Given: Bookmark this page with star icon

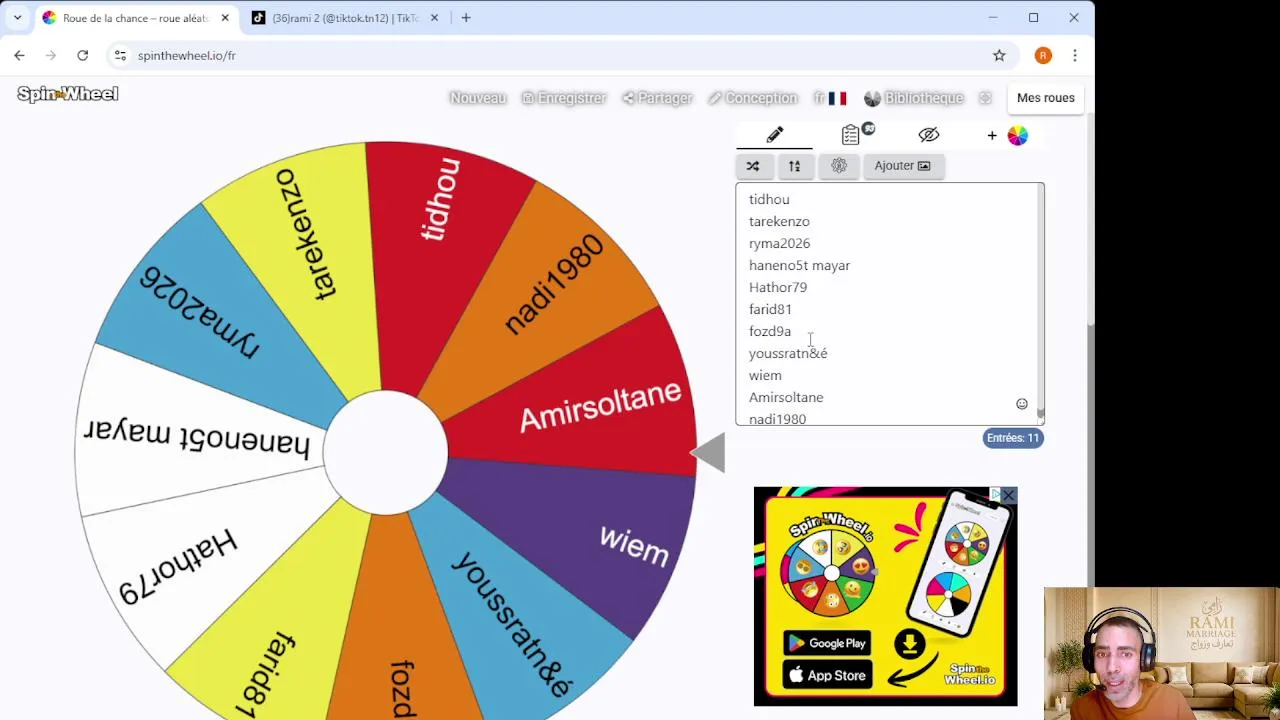Looking at the screenshot, I should point(999,55).
